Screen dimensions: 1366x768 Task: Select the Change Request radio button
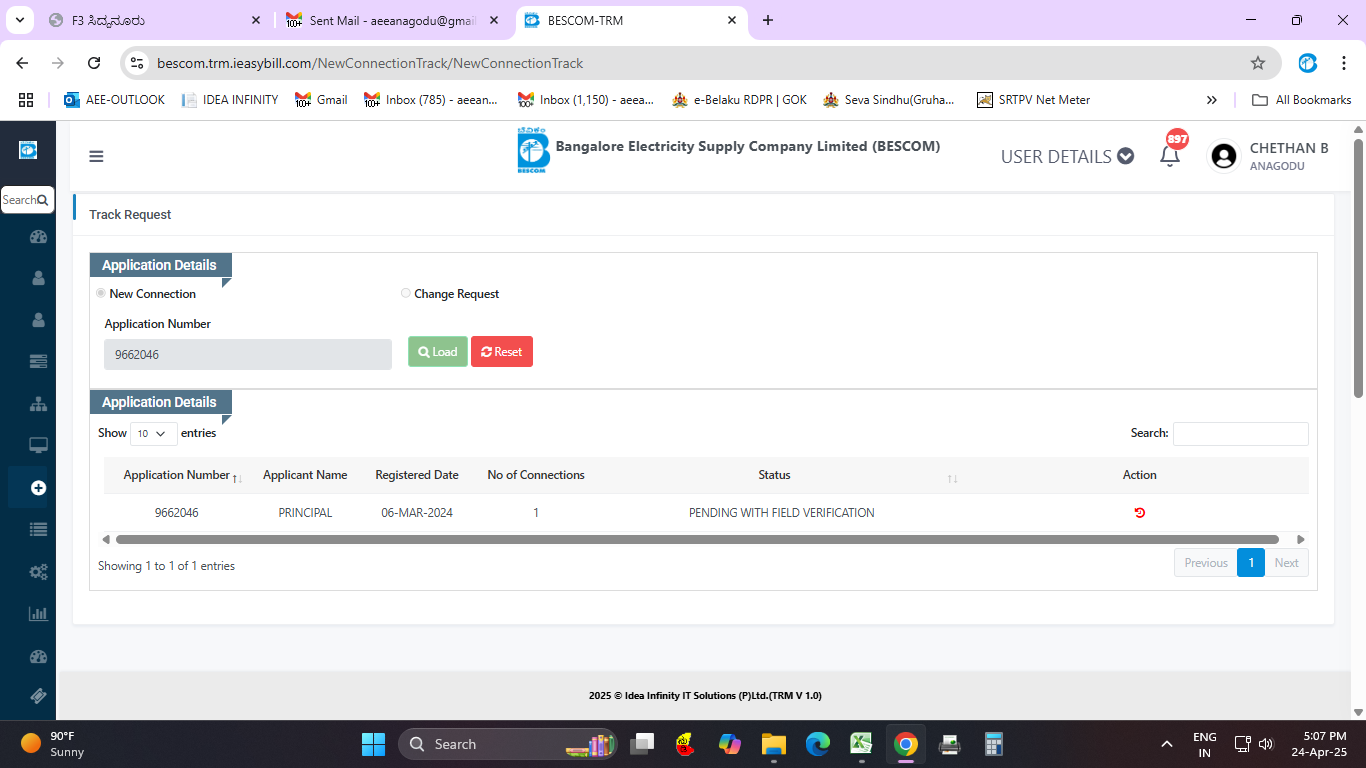[x=405, y=293]
